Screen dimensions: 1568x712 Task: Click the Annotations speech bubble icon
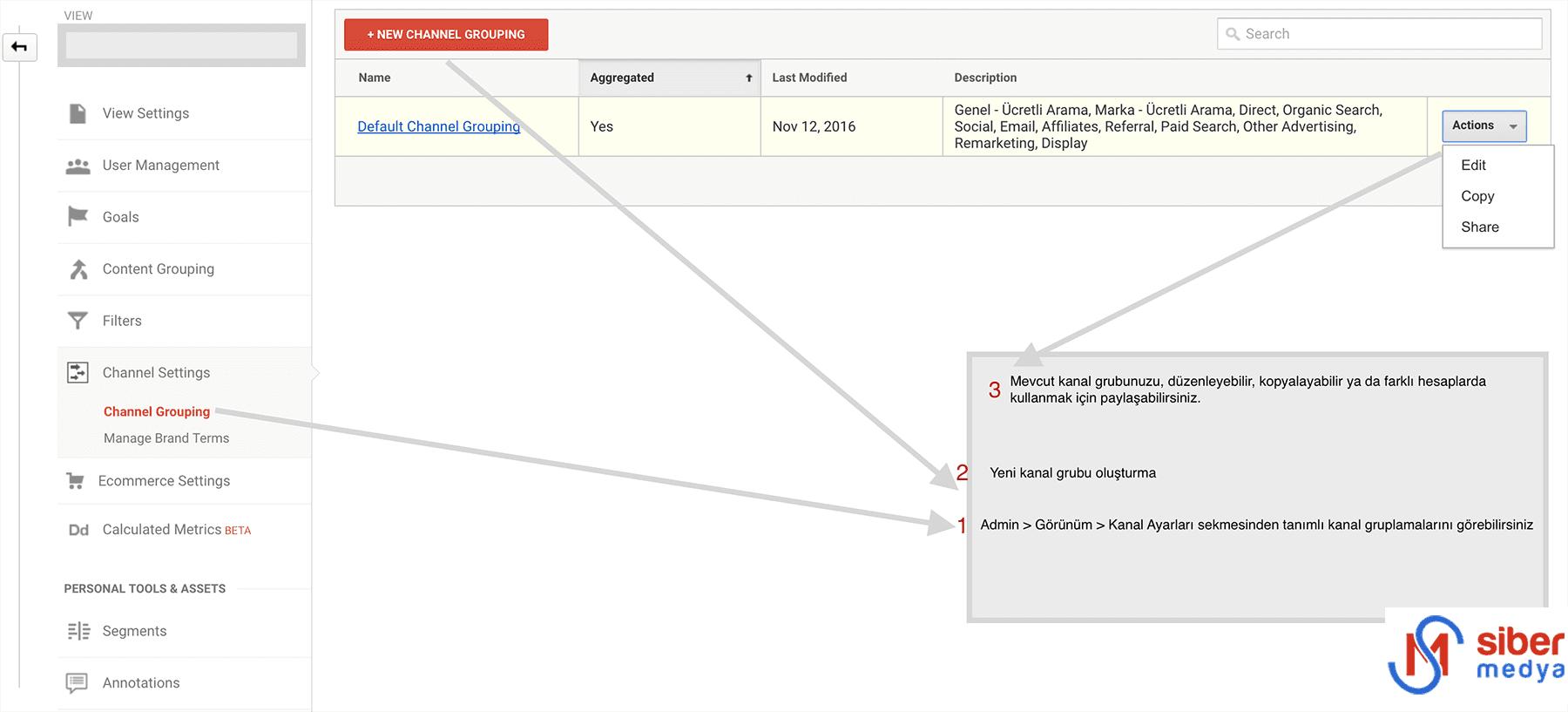pyautogui.click(x=78, y=683)
